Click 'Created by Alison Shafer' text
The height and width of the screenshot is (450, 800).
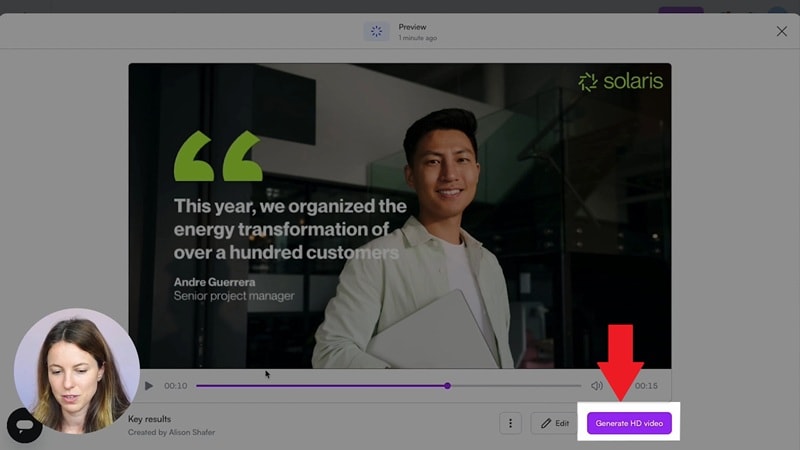(x=171, y=432)
